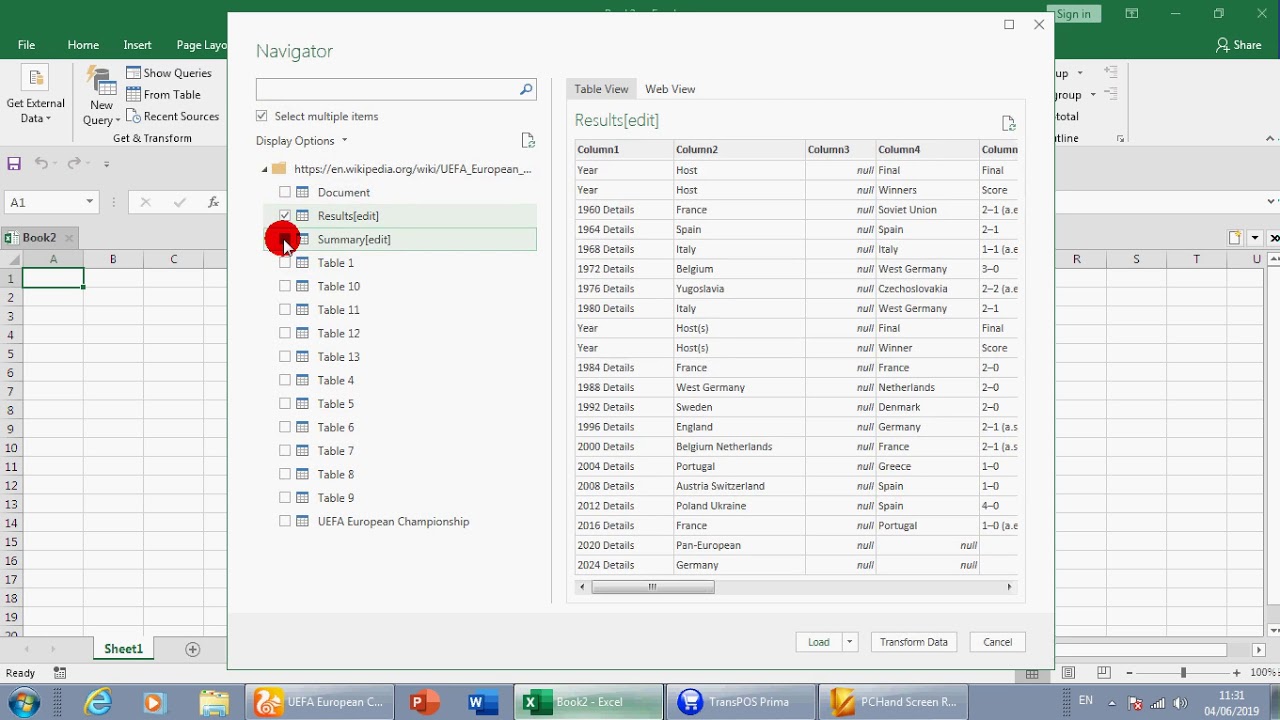Open Word from taskbar
Screen dimensions: 1280x720
(x=481, y=702)
